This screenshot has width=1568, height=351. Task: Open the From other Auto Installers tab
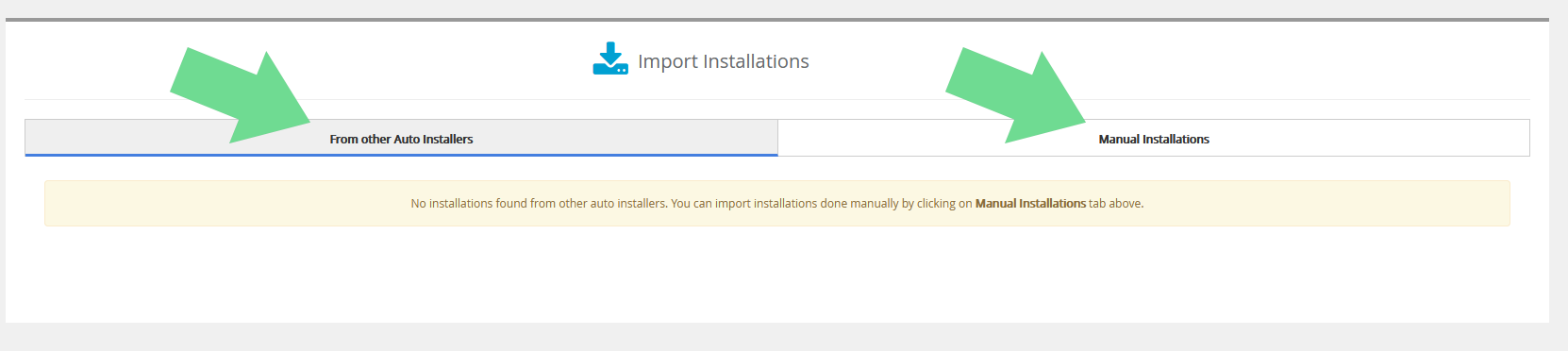tap(401, 138)
